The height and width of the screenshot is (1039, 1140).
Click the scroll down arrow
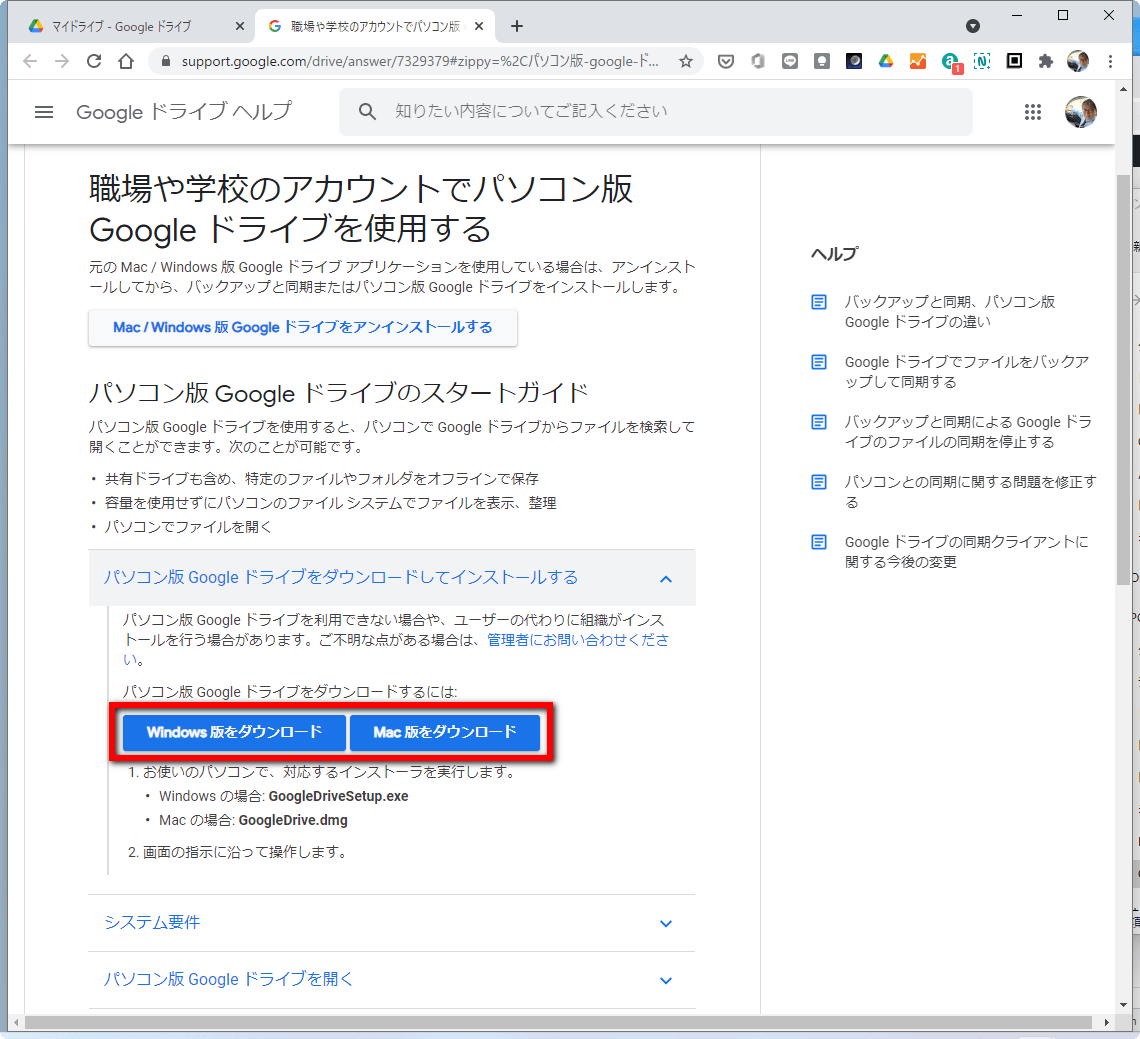pos(1123,1005)
